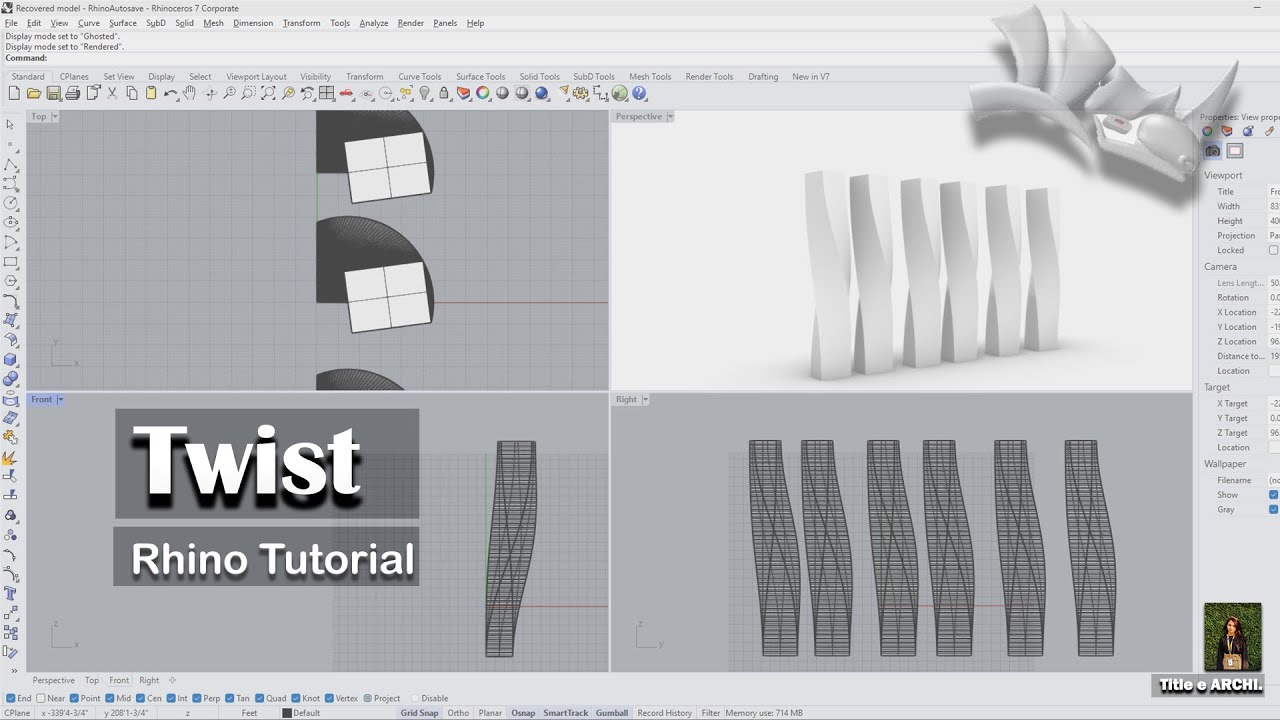Open a file with folder icon
This screenshot has width=1280, height=720.
tap(33, 93)
